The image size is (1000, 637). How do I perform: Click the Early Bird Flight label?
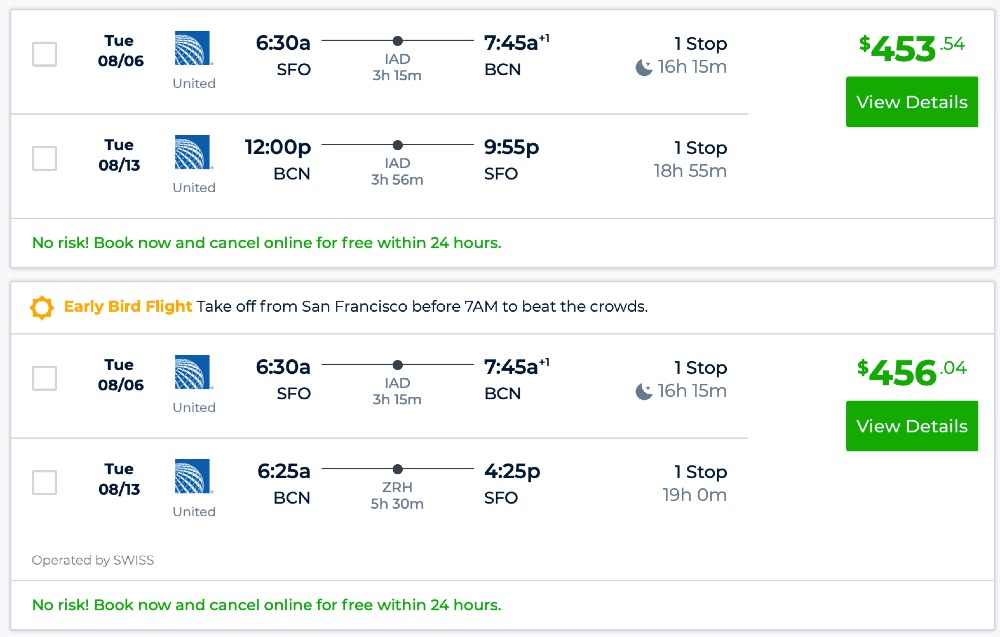pos(128,307)
